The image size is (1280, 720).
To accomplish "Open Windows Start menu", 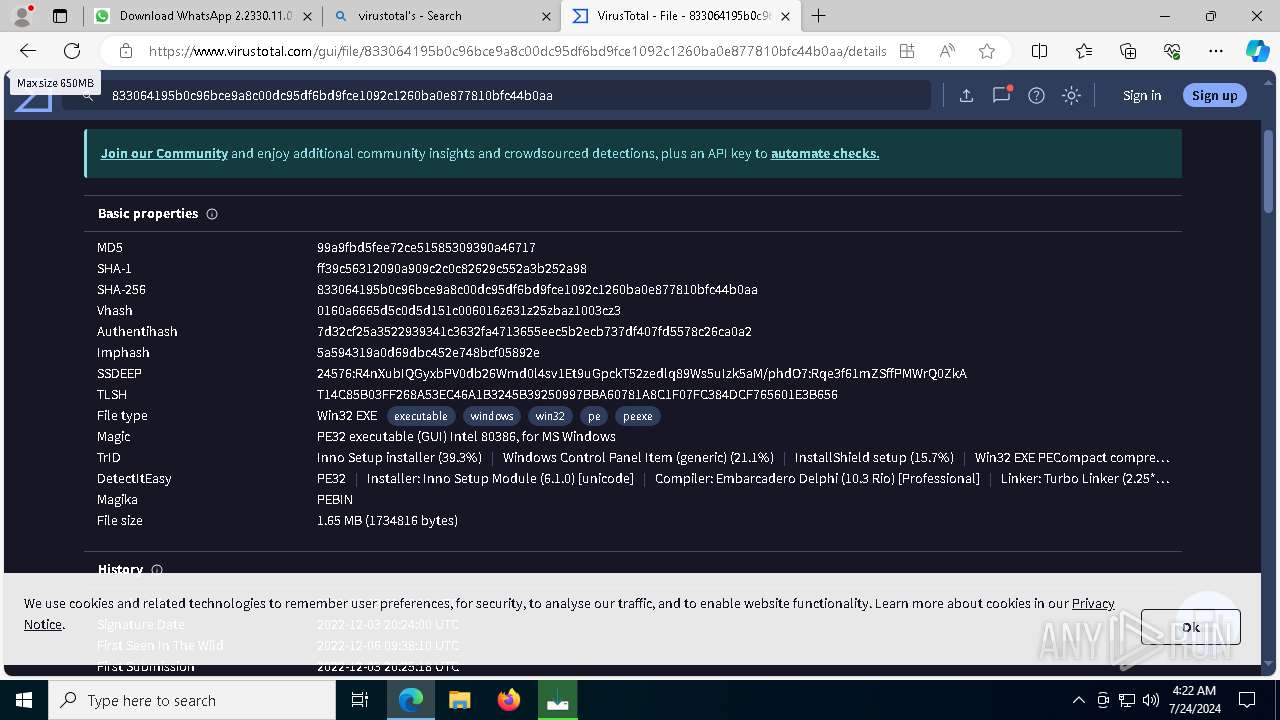I will (24, 700).
